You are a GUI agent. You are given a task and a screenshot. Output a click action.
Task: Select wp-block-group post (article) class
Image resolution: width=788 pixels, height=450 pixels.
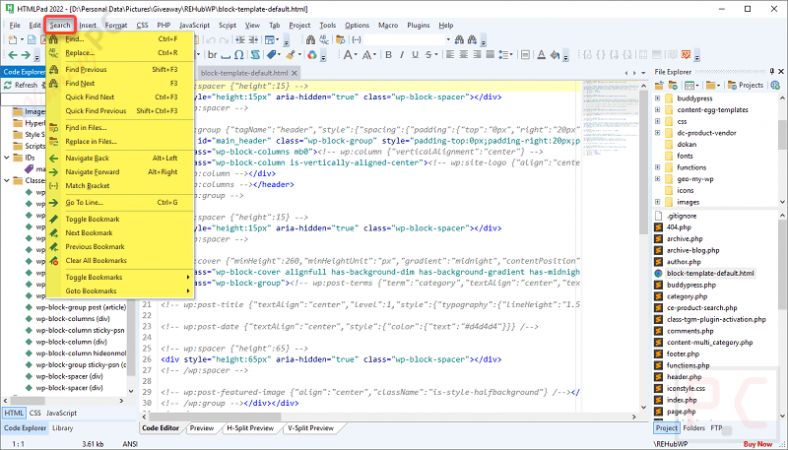(x=81, y=307)
